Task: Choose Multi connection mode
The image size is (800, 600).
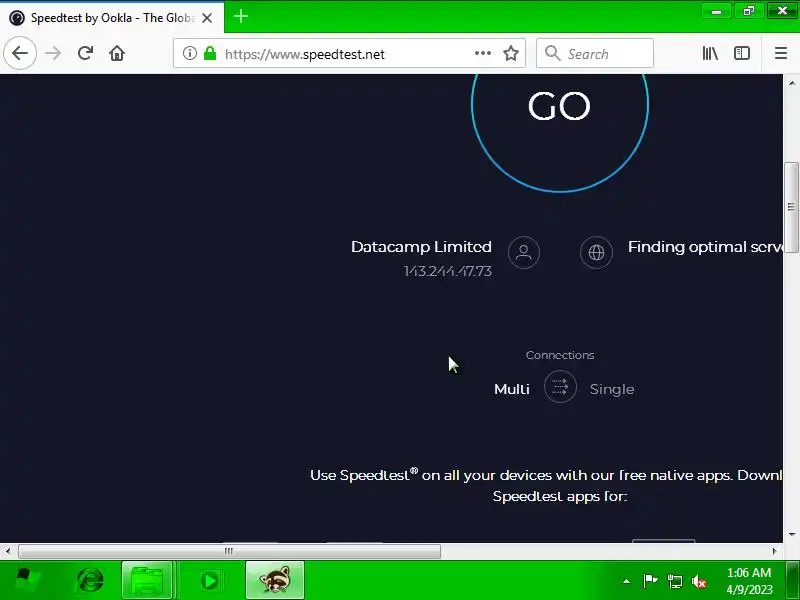Action: (x=512, y=389)
